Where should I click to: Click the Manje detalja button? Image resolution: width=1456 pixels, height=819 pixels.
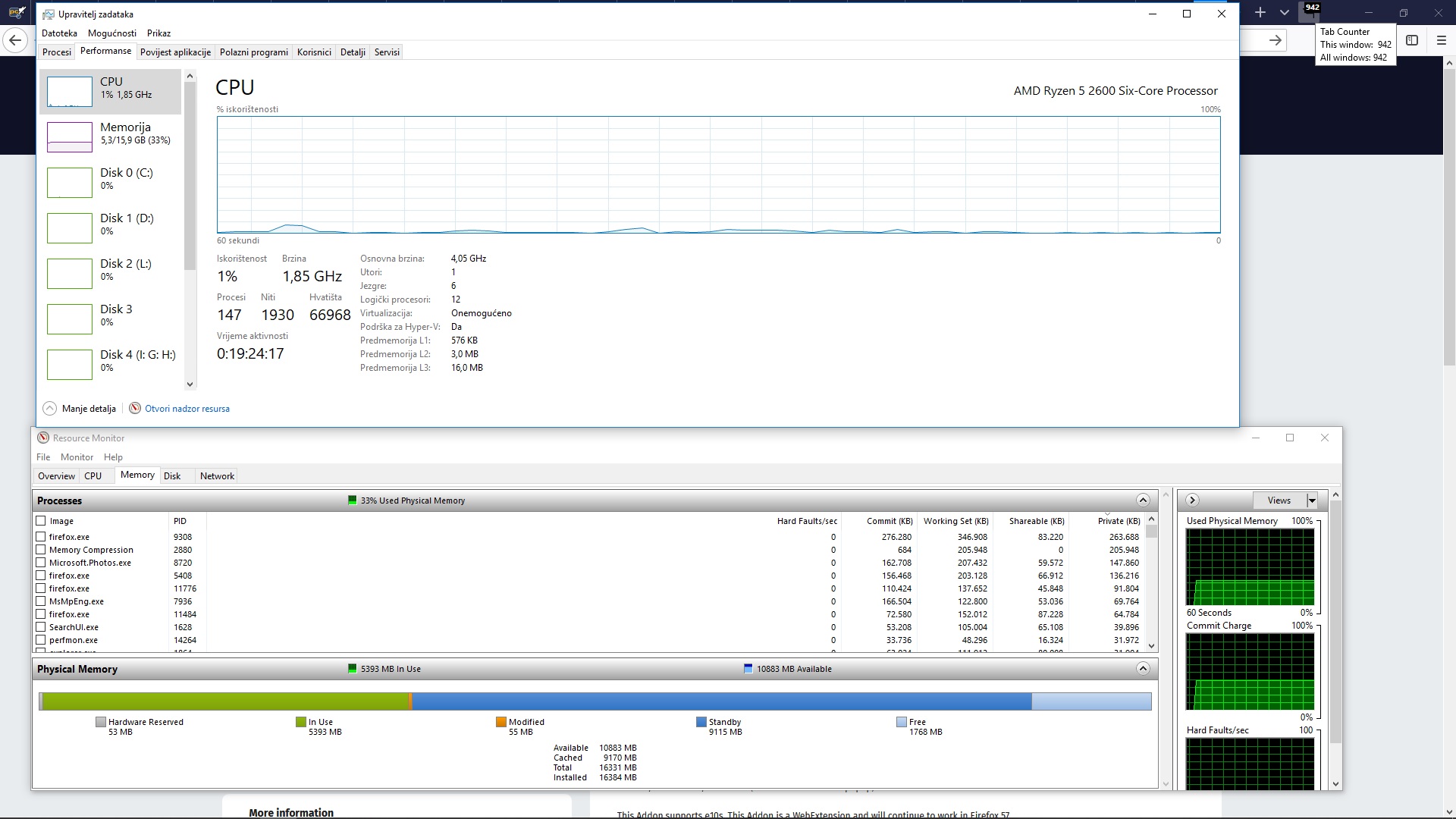(x=89, y=409)
